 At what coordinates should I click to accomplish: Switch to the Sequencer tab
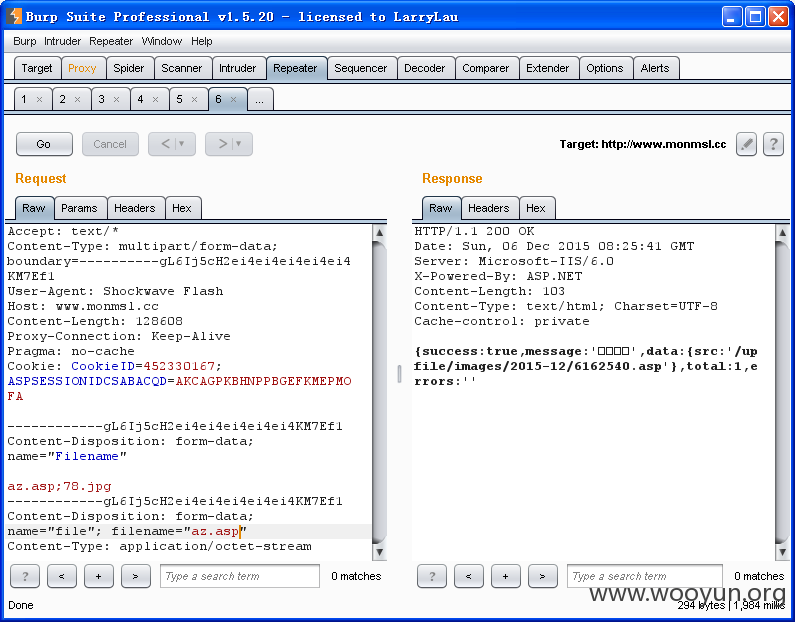(x=360, y=68)
